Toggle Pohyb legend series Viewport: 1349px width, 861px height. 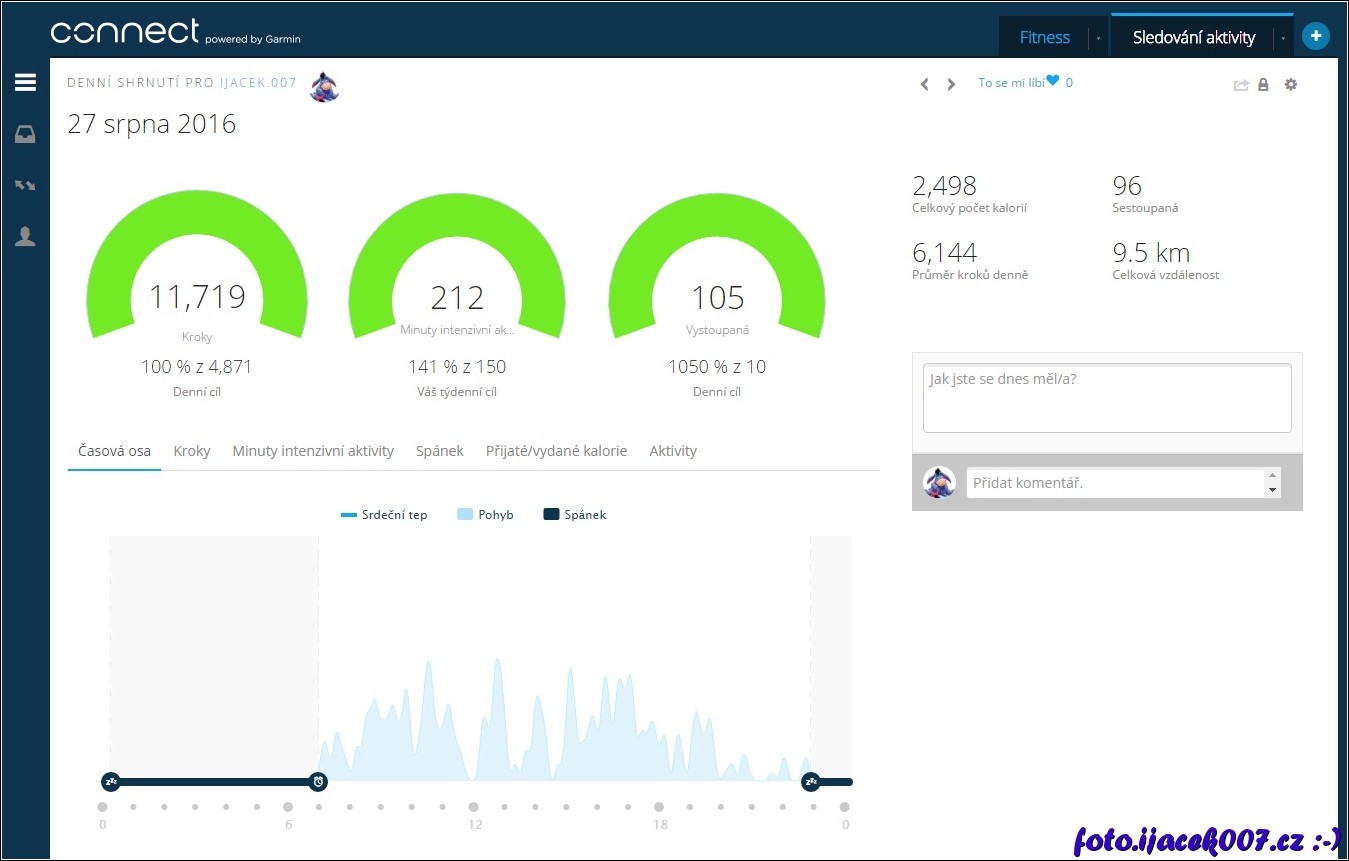[485, 515]
